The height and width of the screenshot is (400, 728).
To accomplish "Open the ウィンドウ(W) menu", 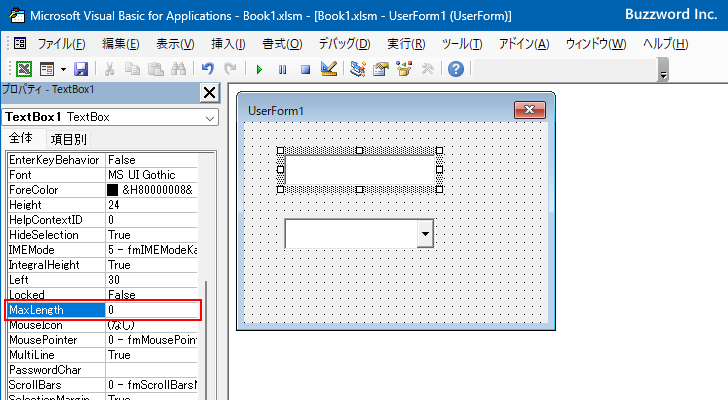I will (x=596, y=44).
